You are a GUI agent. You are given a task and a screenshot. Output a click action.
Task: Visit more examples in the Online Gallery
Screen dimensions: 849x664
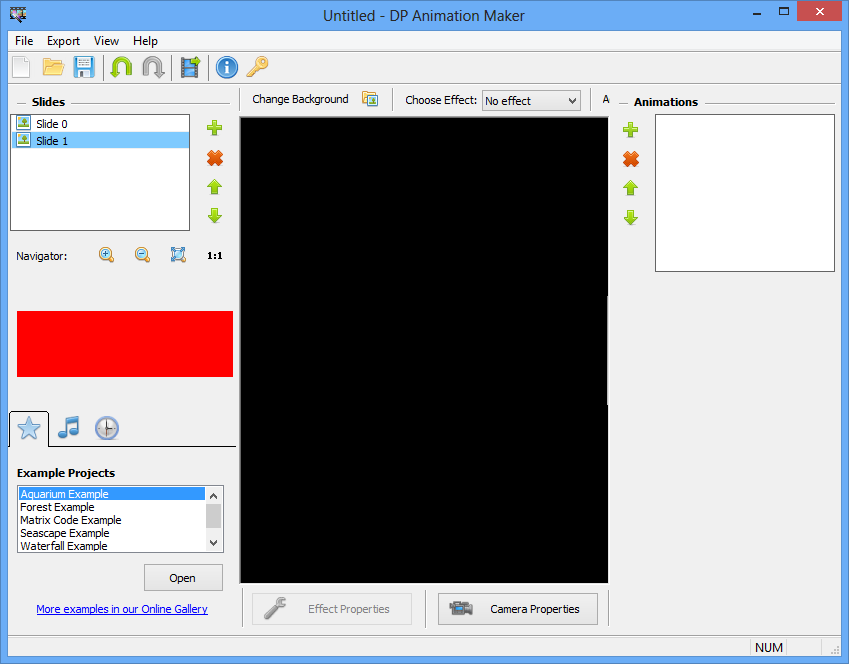pyautogui.click(x=121, y=609)
